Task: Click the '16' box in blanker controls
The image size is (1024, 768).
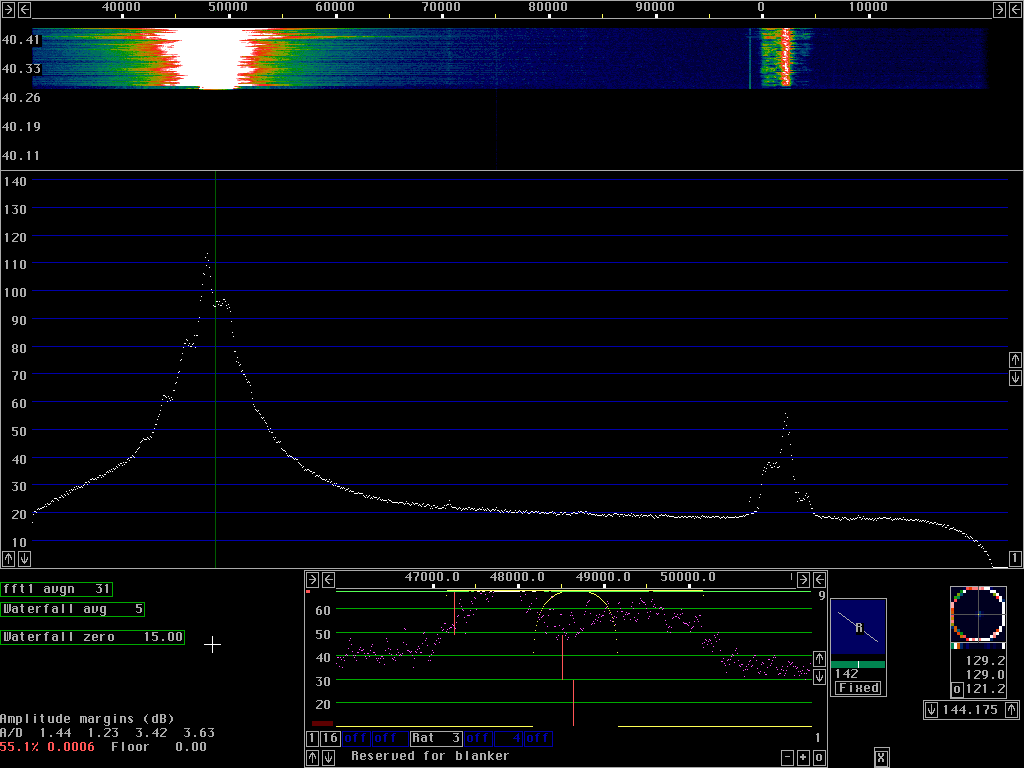Action: coord(330,739)
